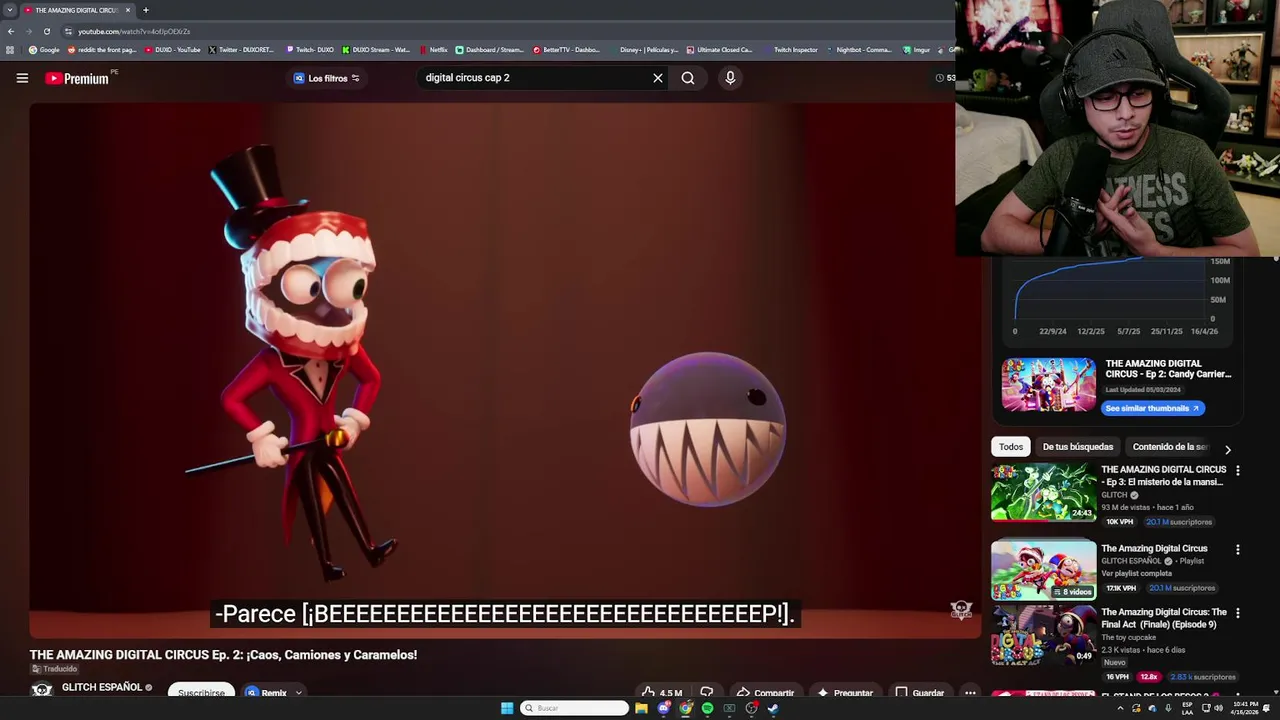Close THE AMAZING DIGITAL CIRCUS browser tab

[128, 10]
